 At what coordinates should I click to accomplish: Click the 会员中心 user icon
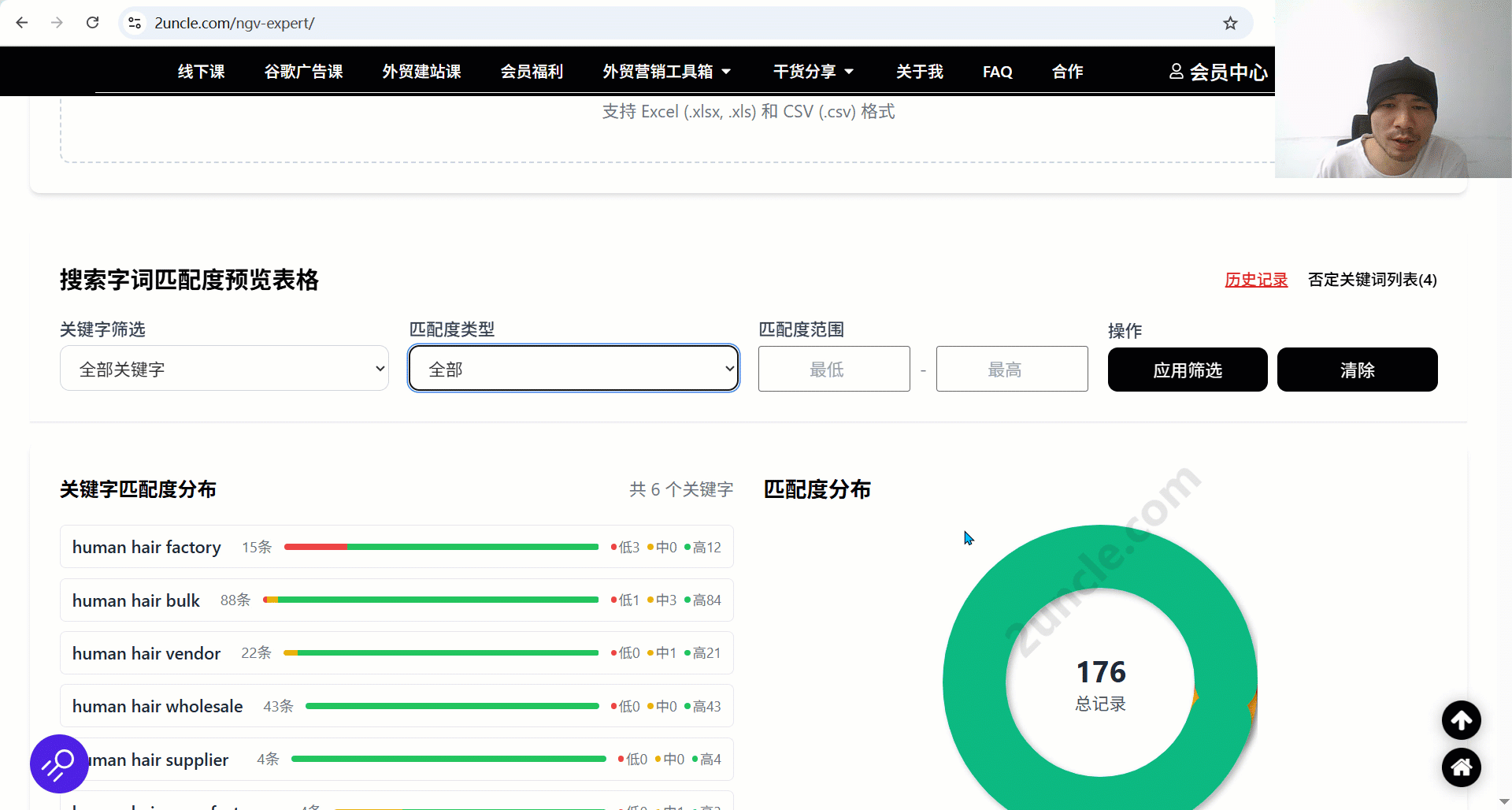point(1176,72)
